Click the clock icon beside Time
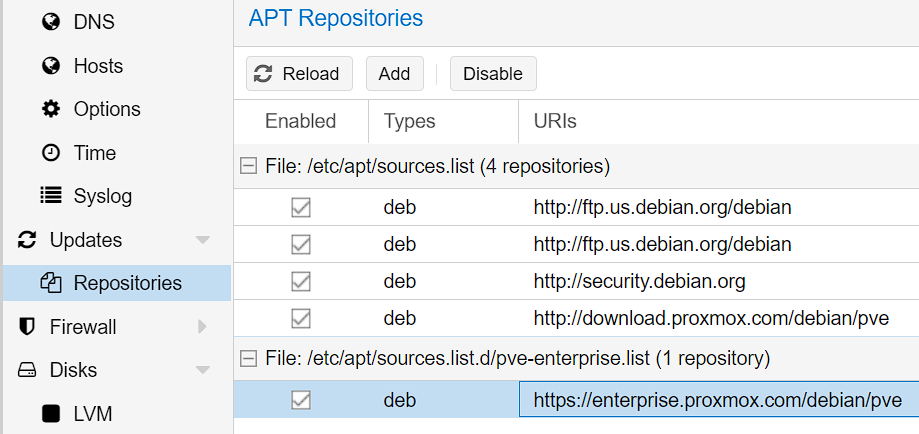 point(51,153)
